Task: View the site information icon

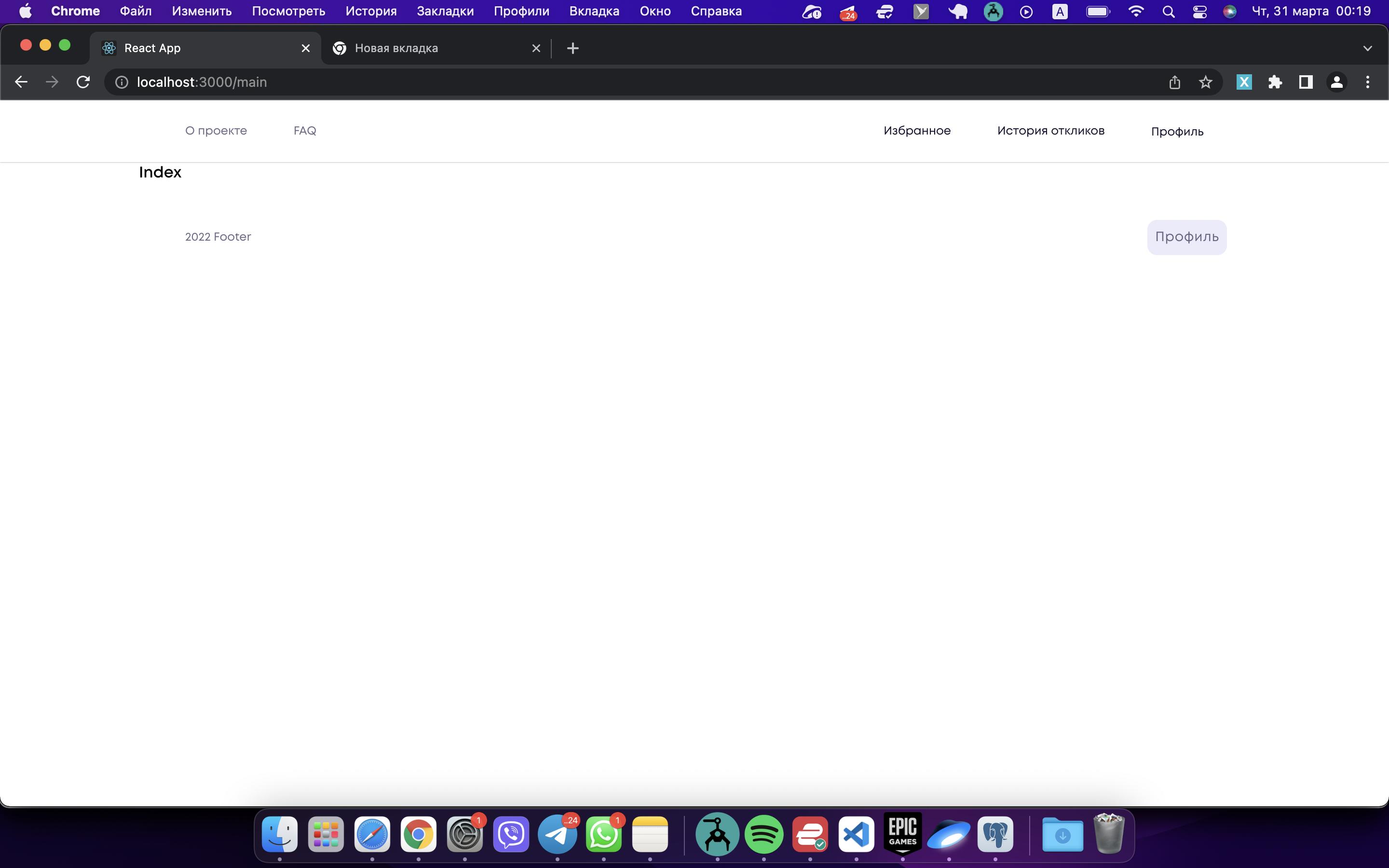Action: coord(122,82)
